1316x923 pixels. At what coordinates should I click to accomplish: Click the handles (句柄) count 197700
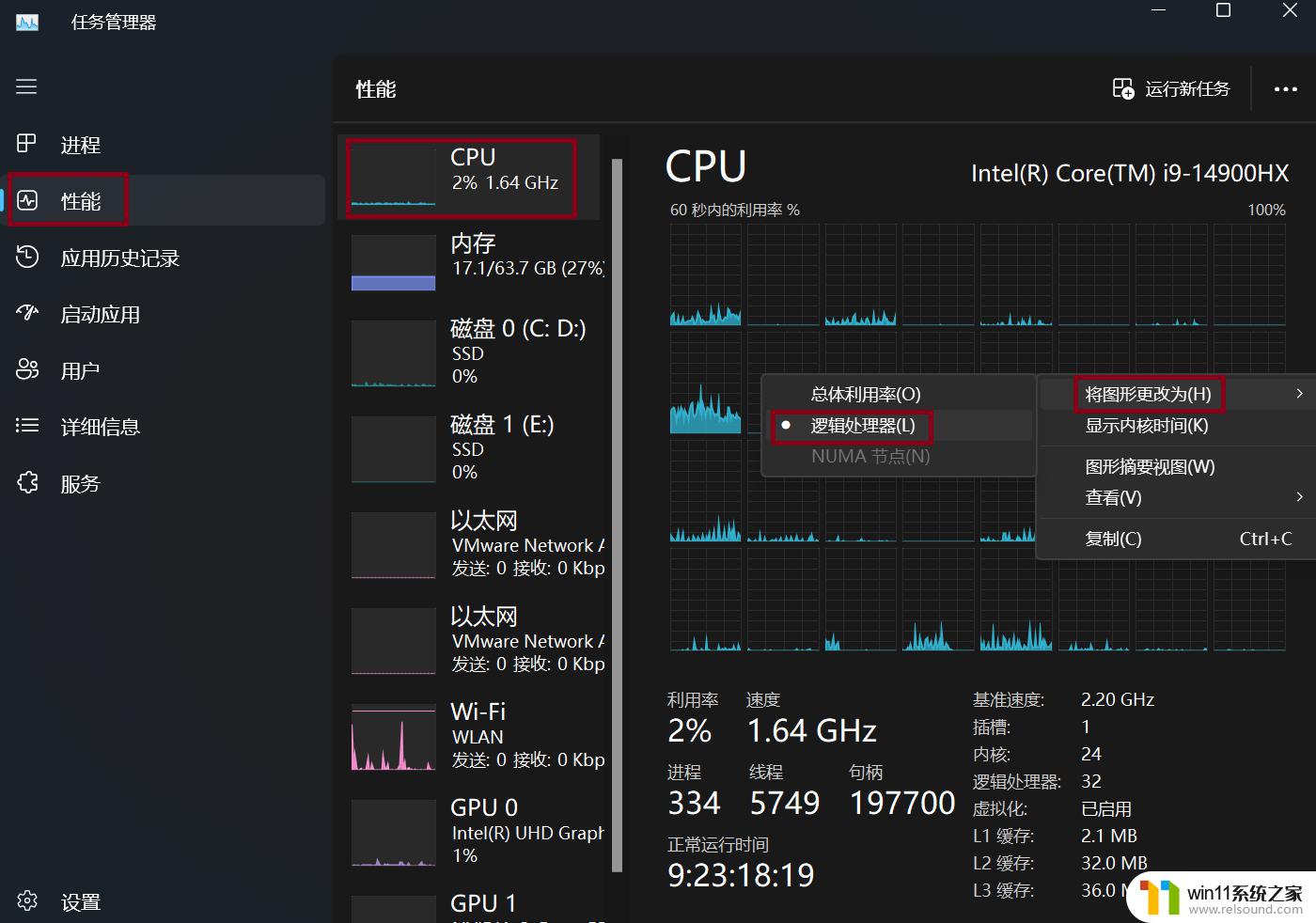[902, 803]
